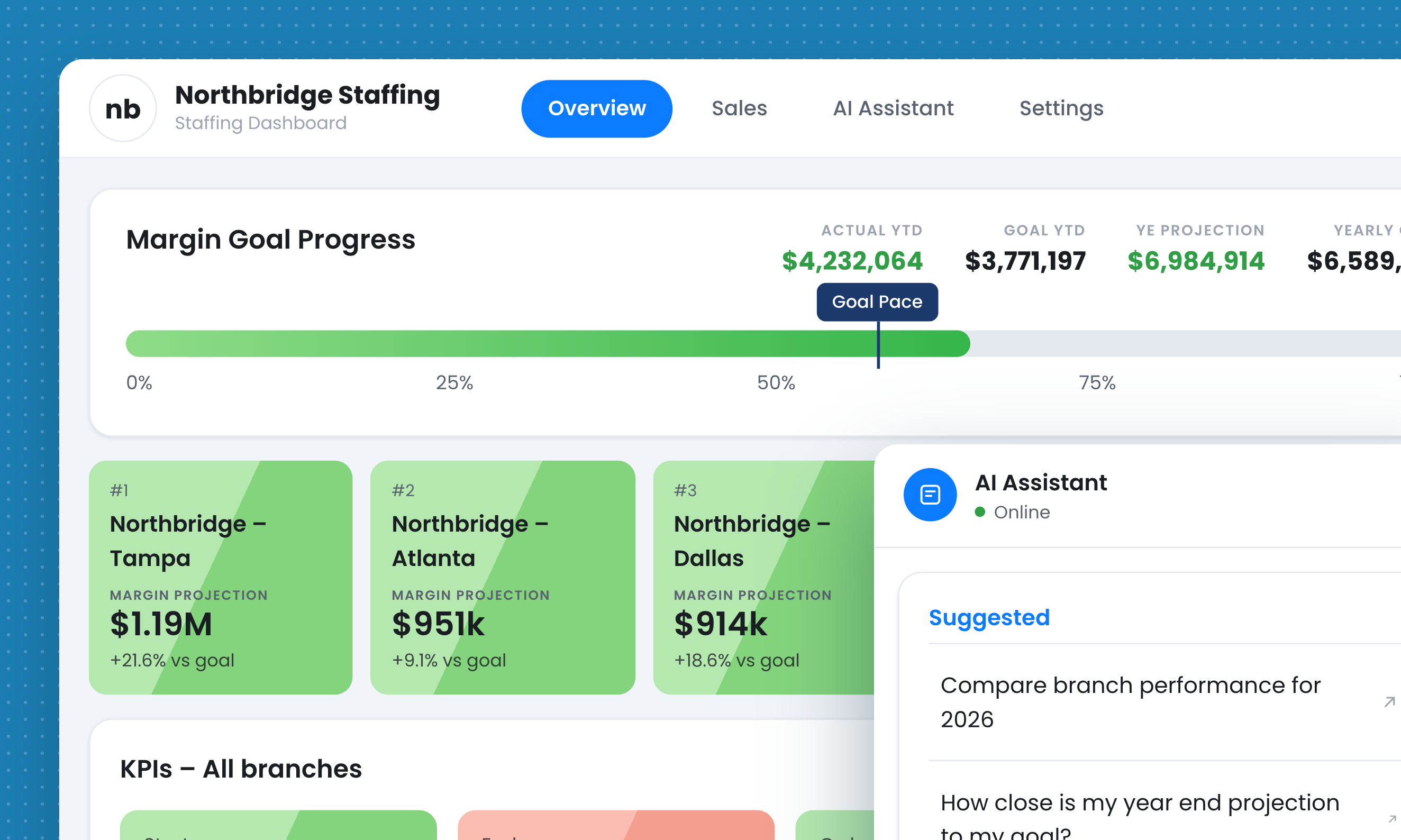Switch to the Overview tab

pyautogui.click(x=597, y=108)
